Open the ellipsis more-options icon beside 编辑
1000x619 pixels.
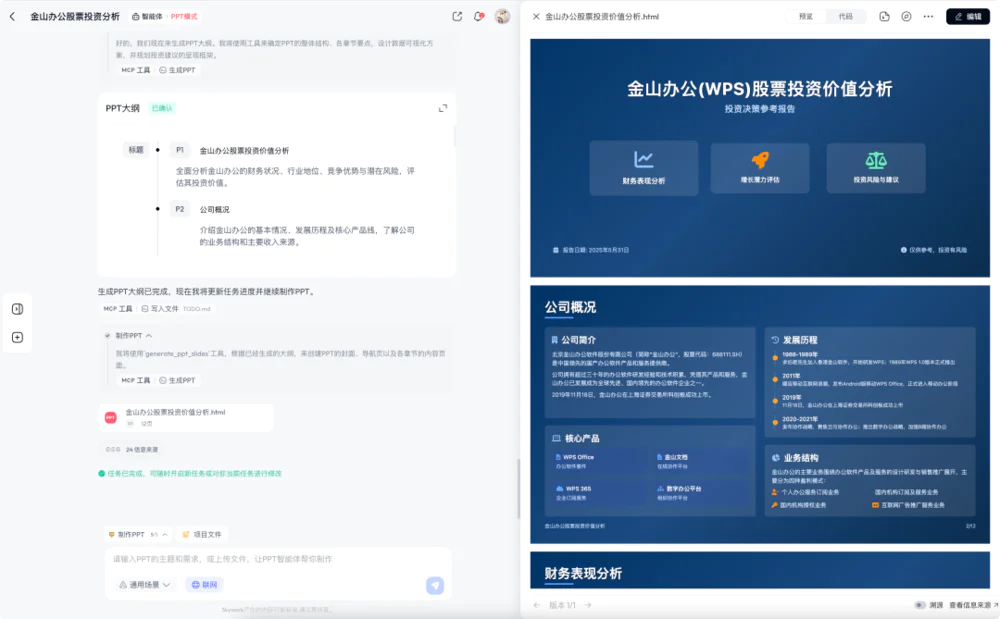(928, 16)
